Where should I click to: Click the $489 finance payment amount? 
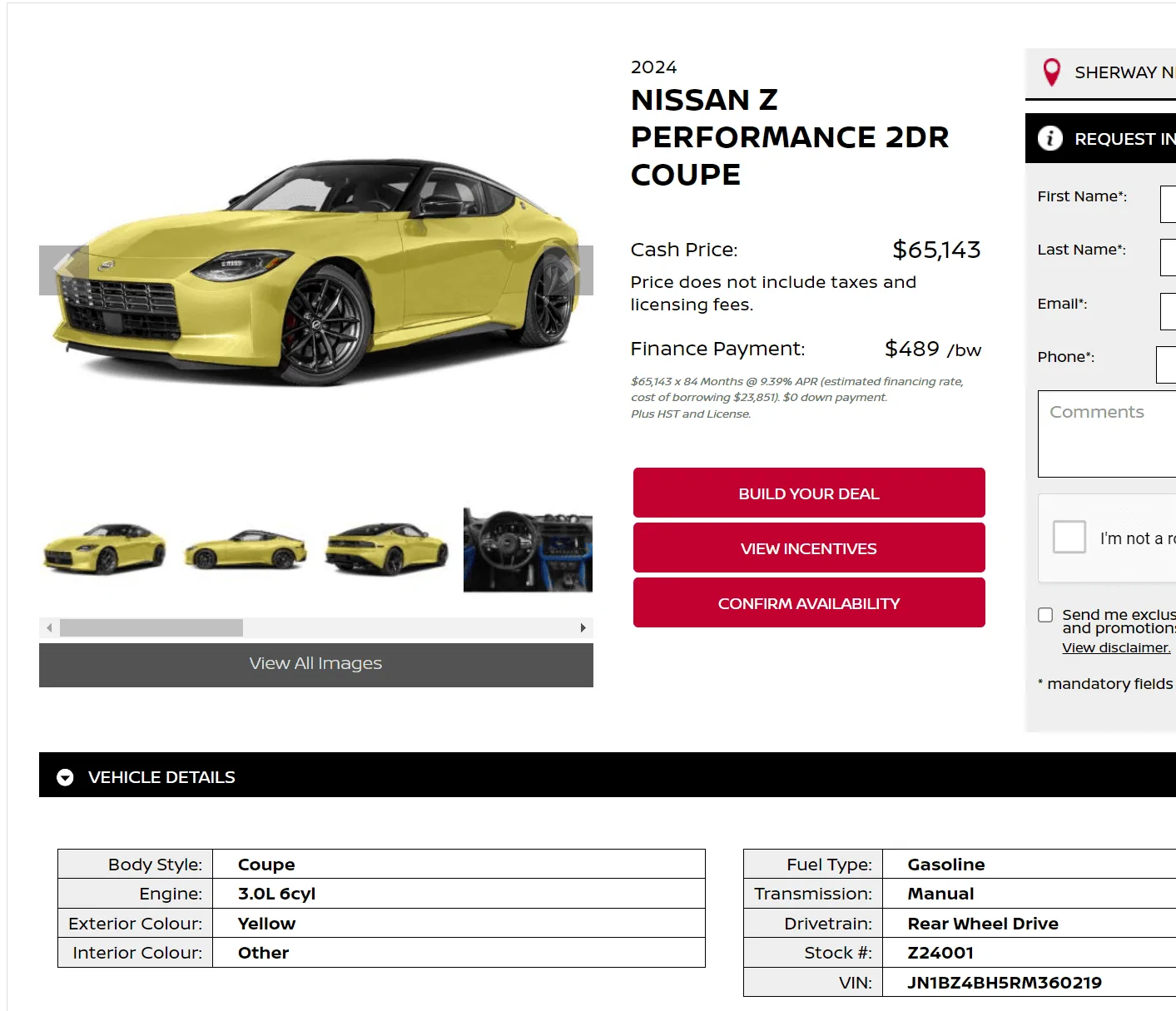(x=912, y=349)
